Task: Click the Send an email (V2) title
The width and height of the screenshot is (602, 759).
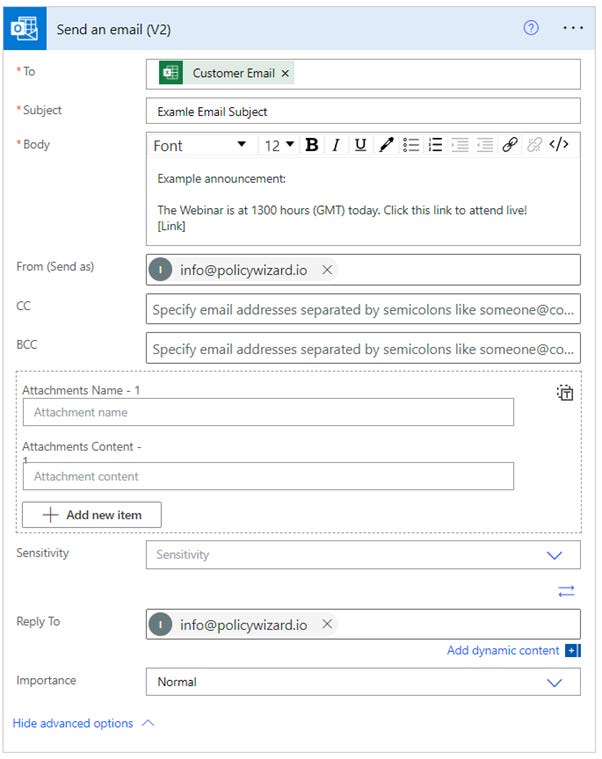Action: tap(114, 30)
